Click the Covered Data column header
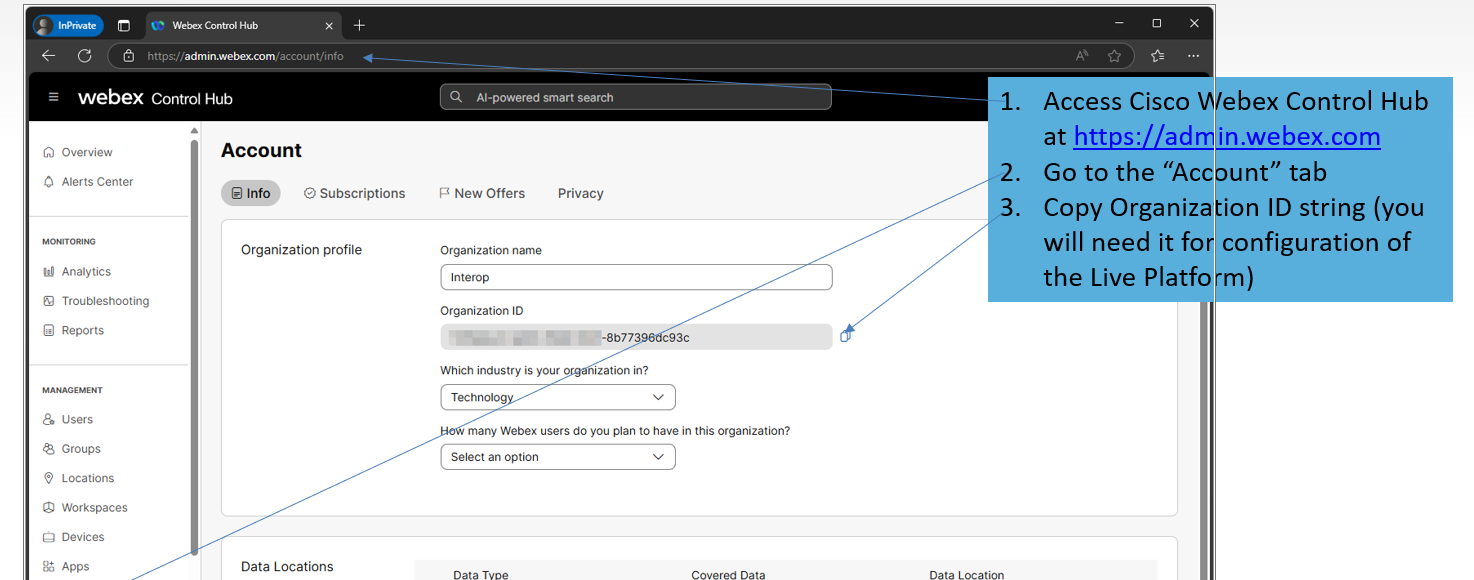 click(x=728, y=574)
